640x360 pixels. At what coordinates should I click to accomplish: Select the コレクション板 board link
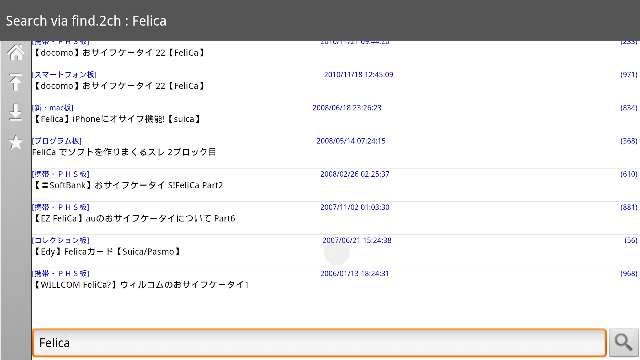point(60,240)
